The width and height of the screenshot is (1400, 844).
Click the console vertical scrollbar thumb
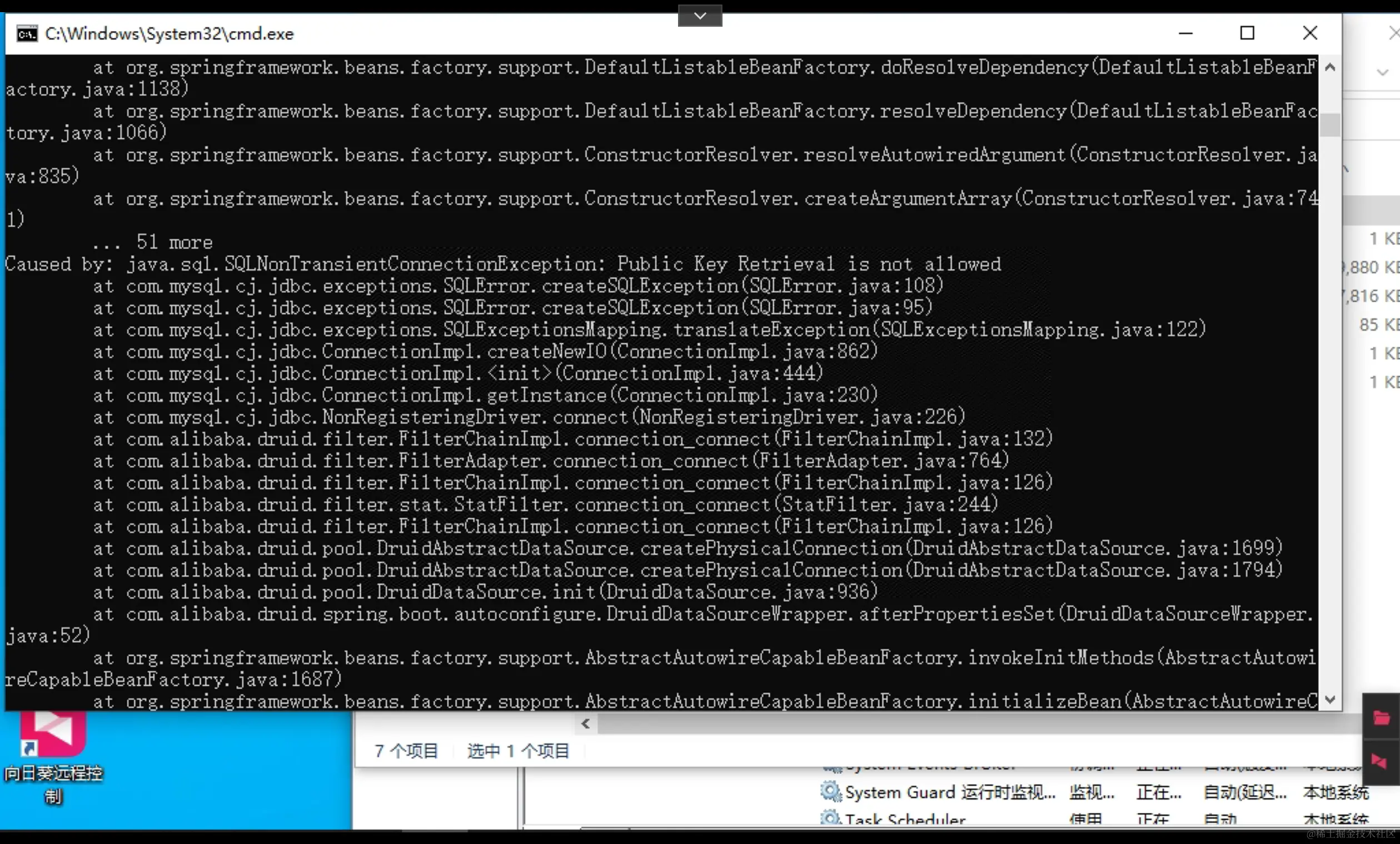pos(1329,125)
